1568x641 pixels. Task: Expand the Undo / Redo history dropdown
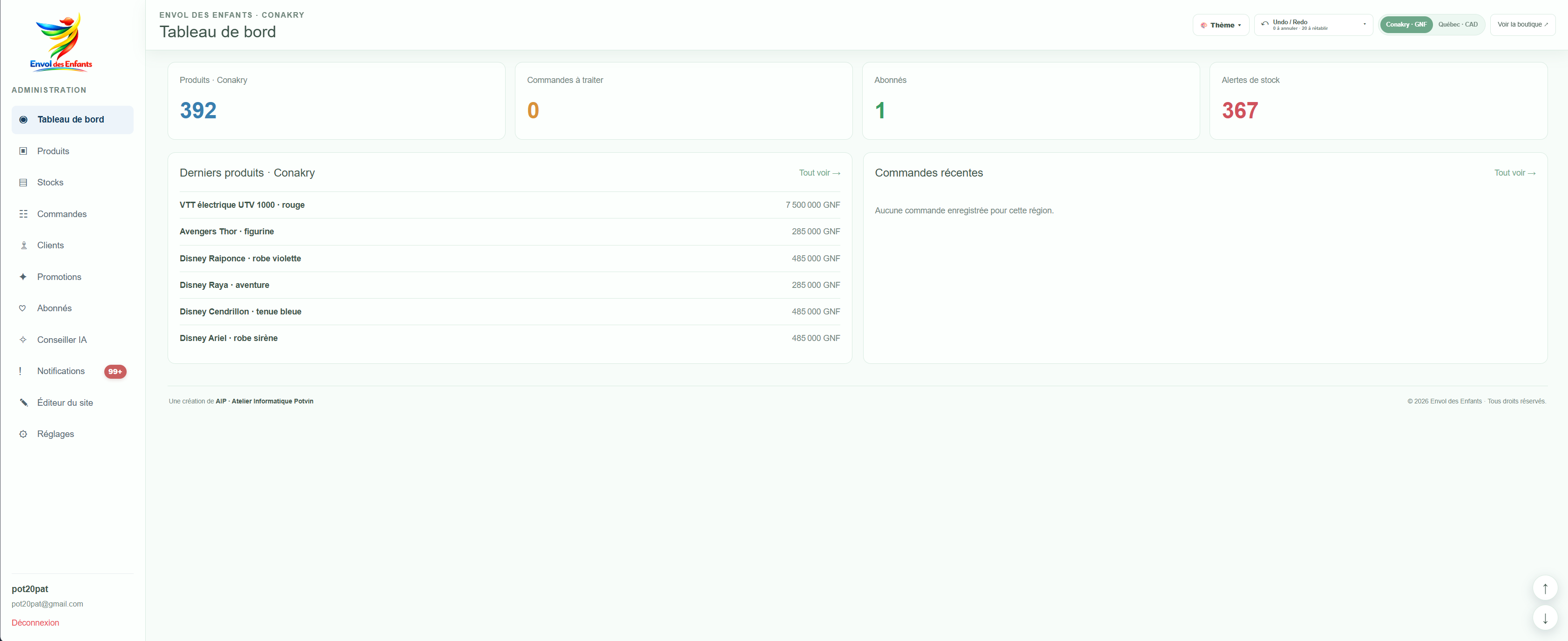pyautogui.click(x=1313, y=24)
